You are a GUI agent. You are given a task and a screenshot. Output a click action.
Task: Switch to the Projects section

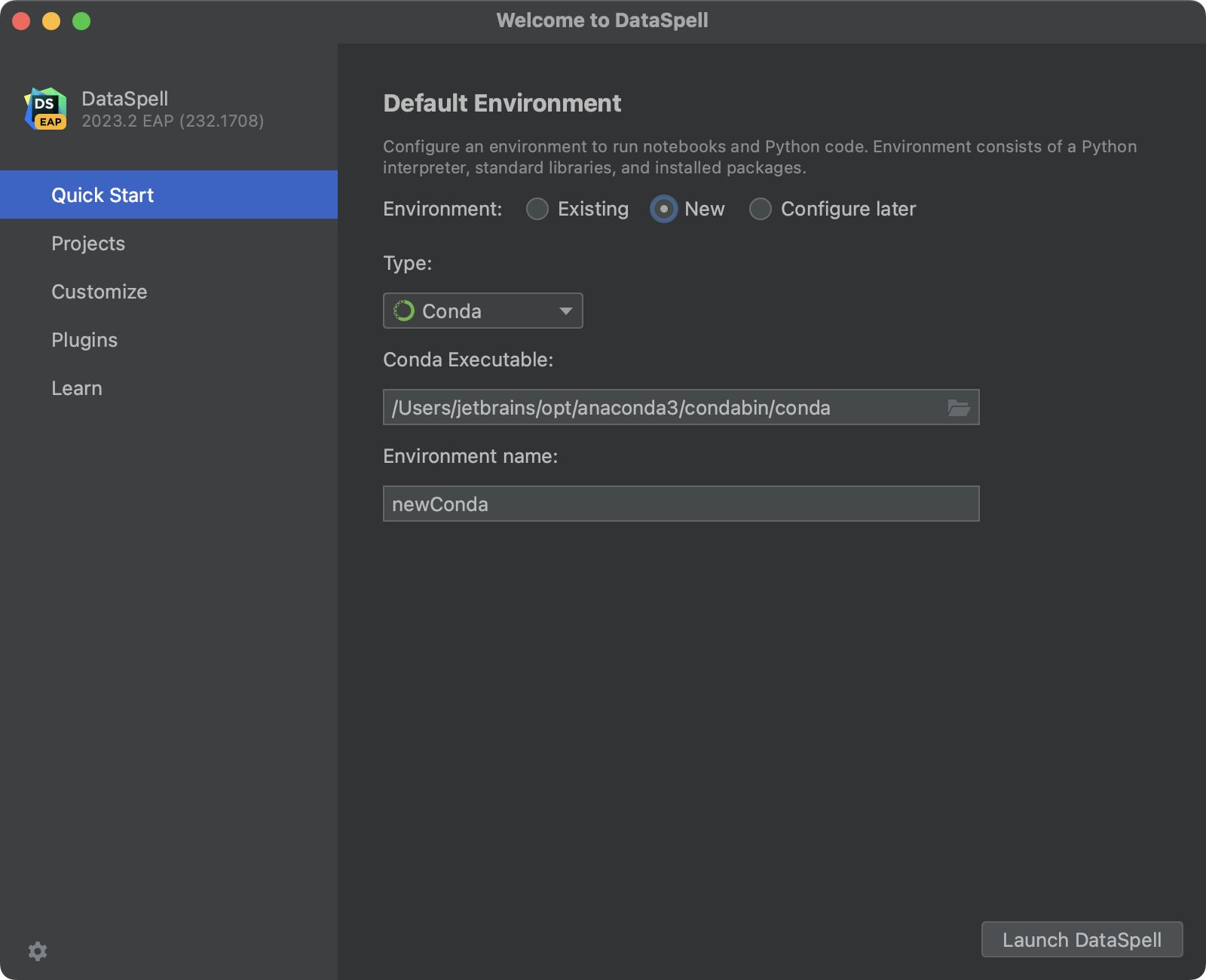pos(88,243)
